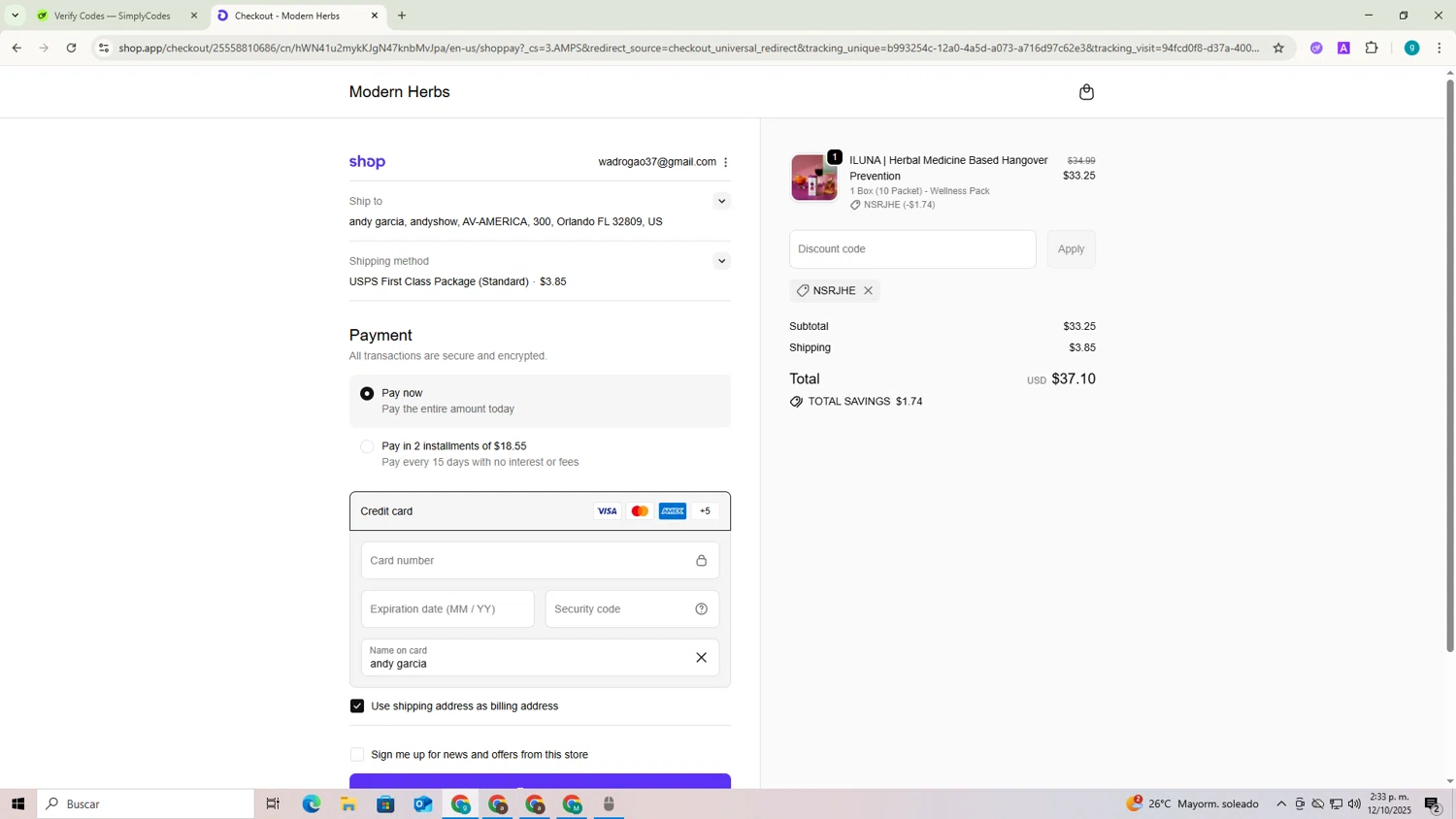The image size is (1456, 819).
Task: Click the $37.10 total amount
Action: (x=1074, y=379)
